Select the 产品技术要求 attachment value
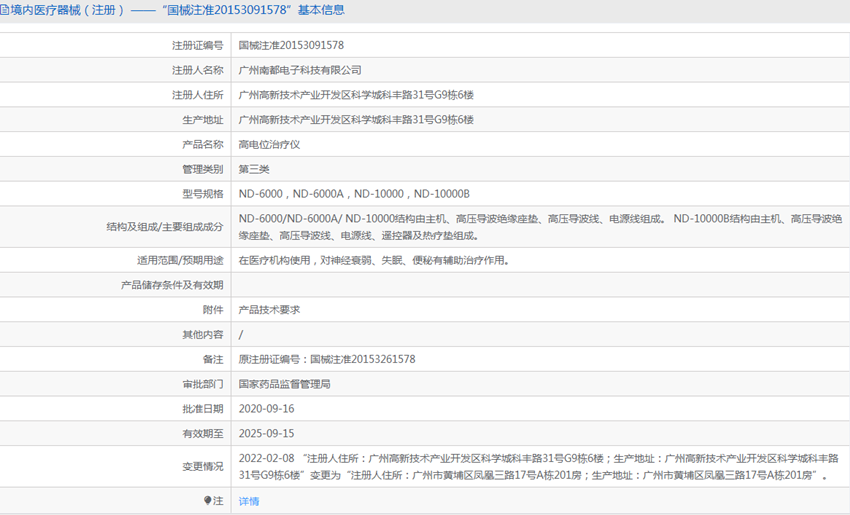Image resolution: width=850 pixels, height=515 pixels. 269,310
